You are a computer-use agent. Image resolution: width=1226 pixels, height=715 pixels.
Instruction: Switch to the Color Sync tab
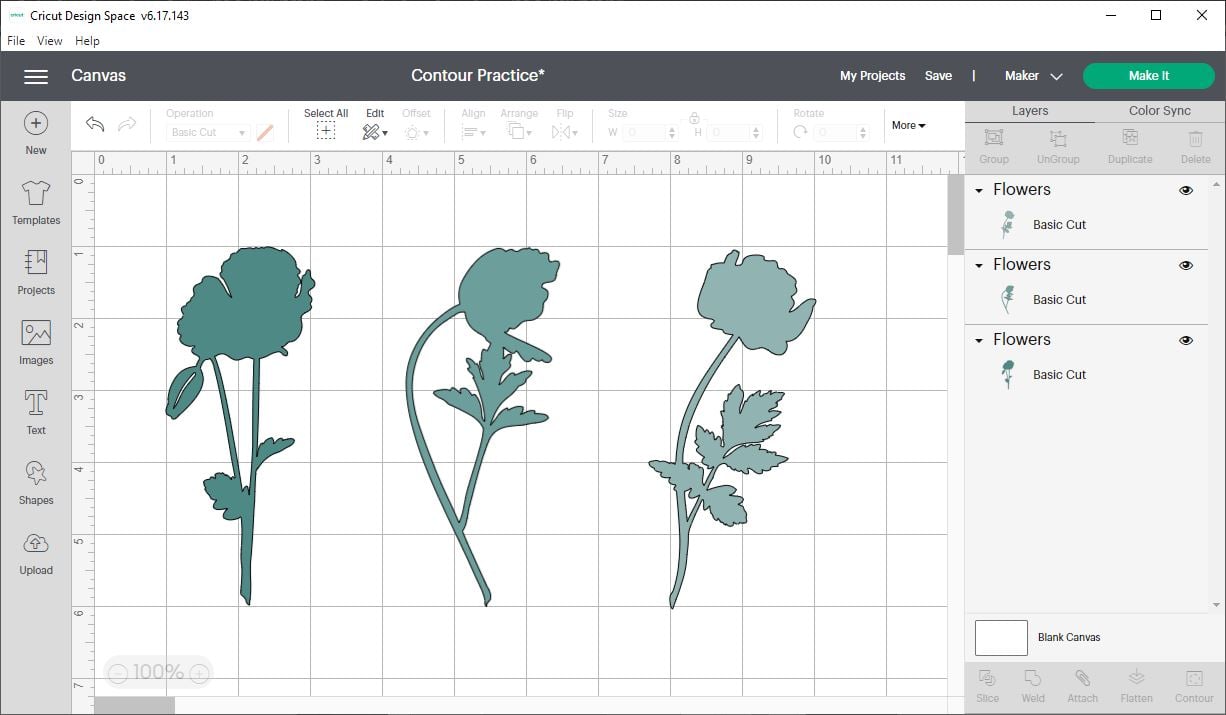tap(1159, 111)
